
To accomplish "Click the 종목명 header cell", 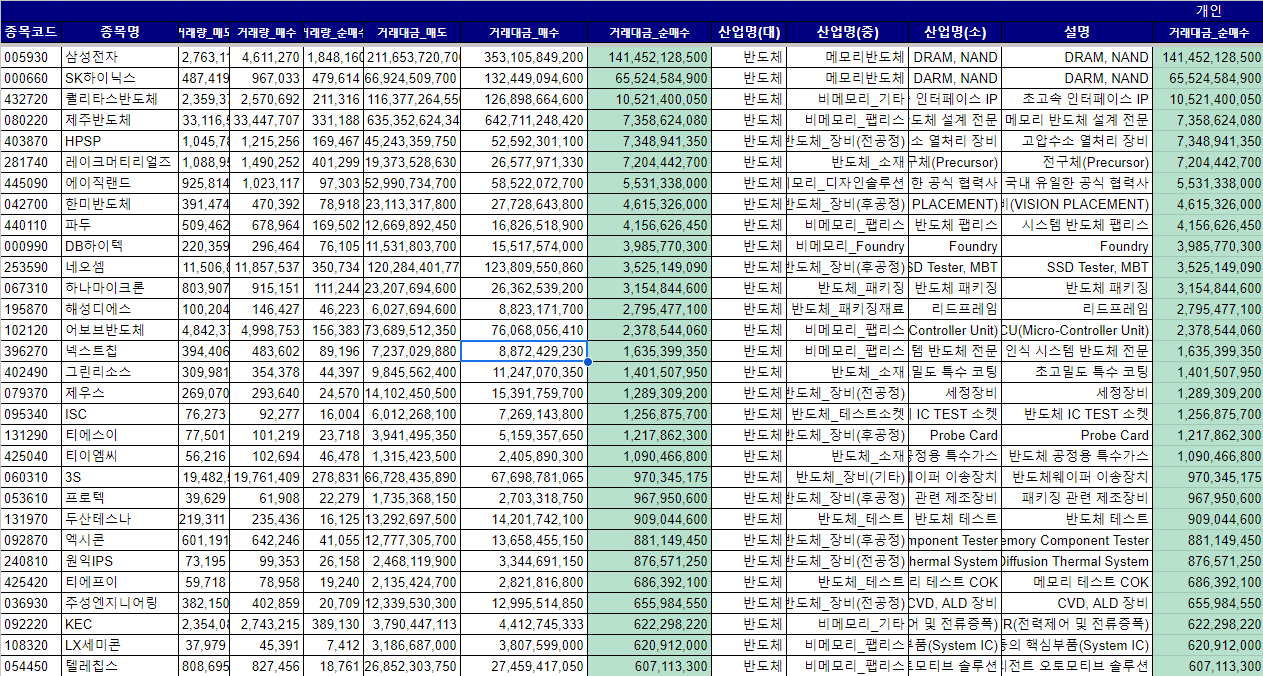I will click(x=120, y=32).
